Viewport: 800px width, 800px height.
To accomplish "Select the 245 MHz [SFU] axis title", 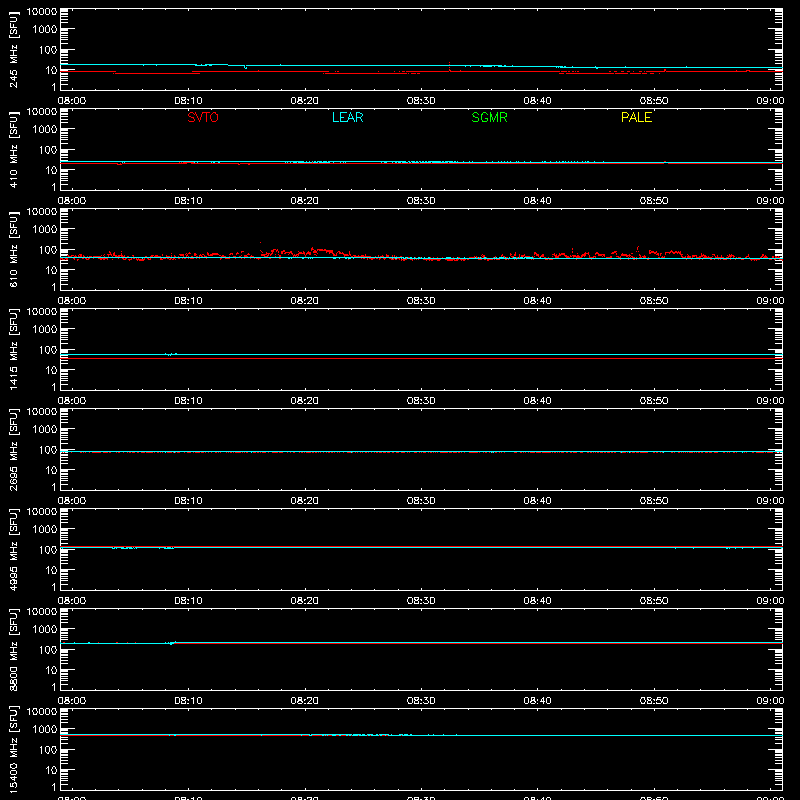I will [x=13, y=49].
